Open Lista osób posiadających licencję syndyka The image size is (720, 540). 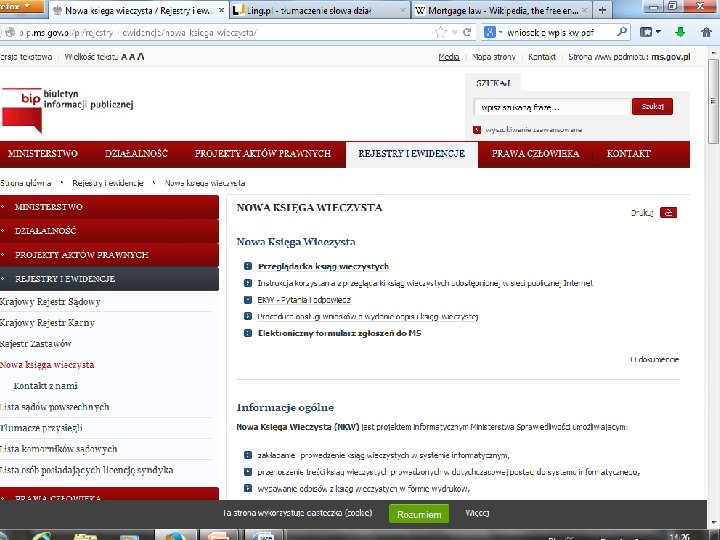point(87,470)
